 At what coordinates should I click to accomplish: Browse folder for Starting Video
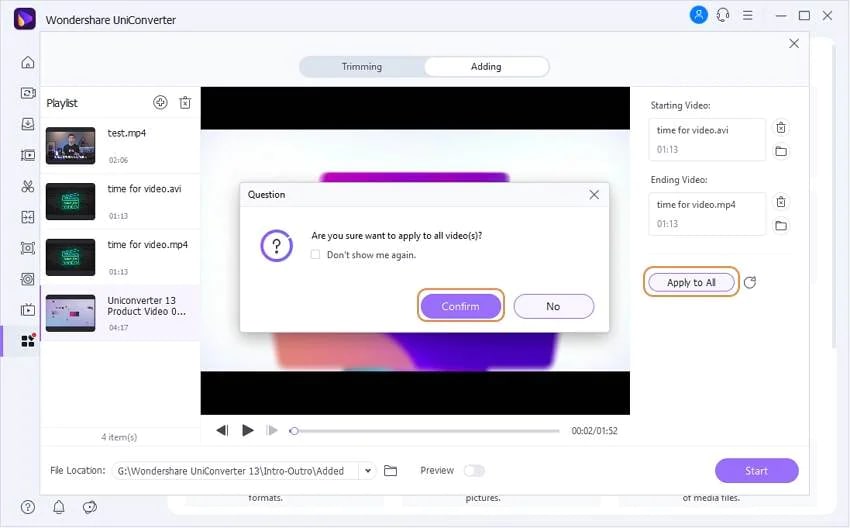click(x=781, y=151)
